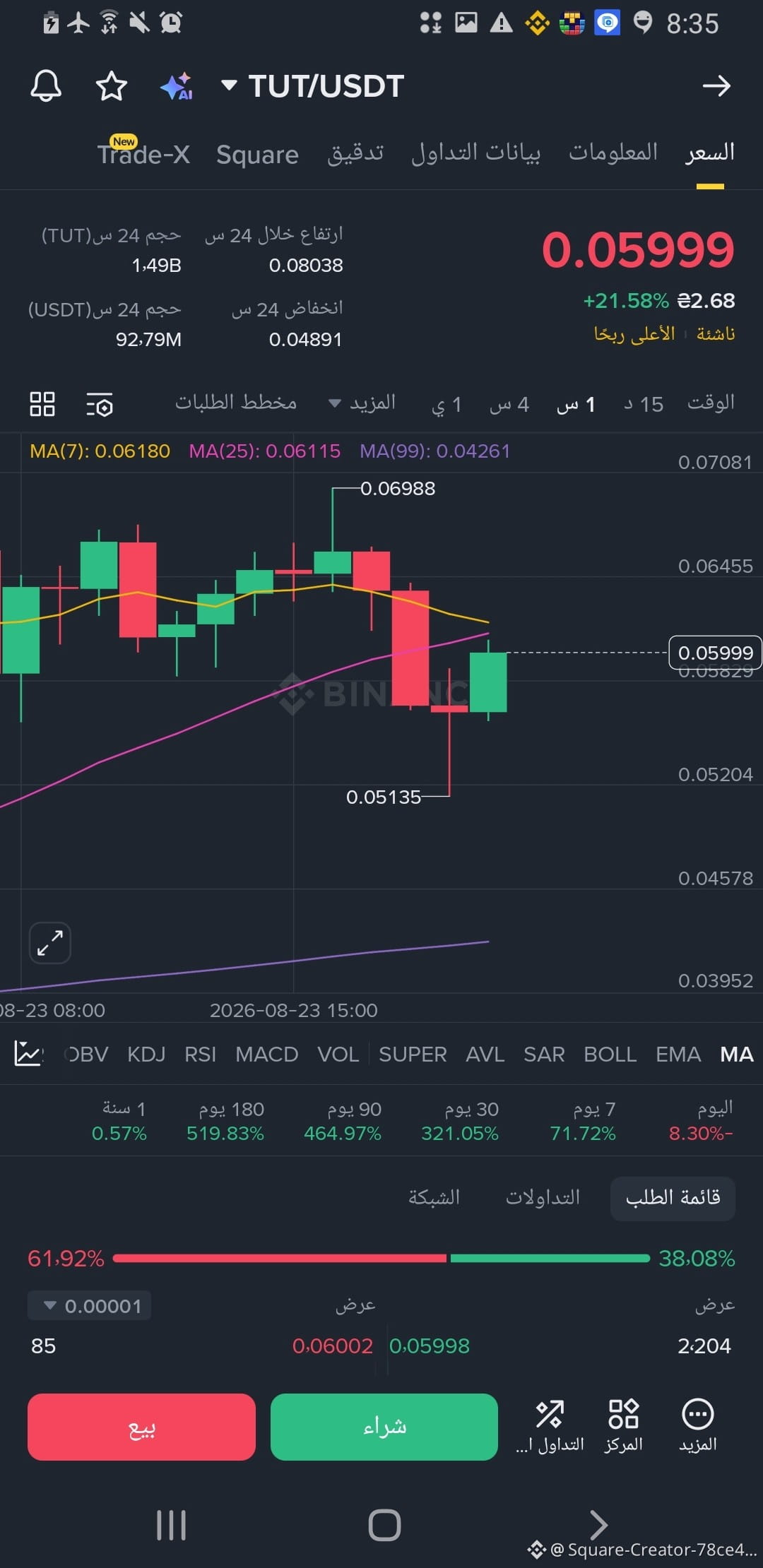
Task: Tap the buy/sell ratio bar
Action: [381, 1258]
